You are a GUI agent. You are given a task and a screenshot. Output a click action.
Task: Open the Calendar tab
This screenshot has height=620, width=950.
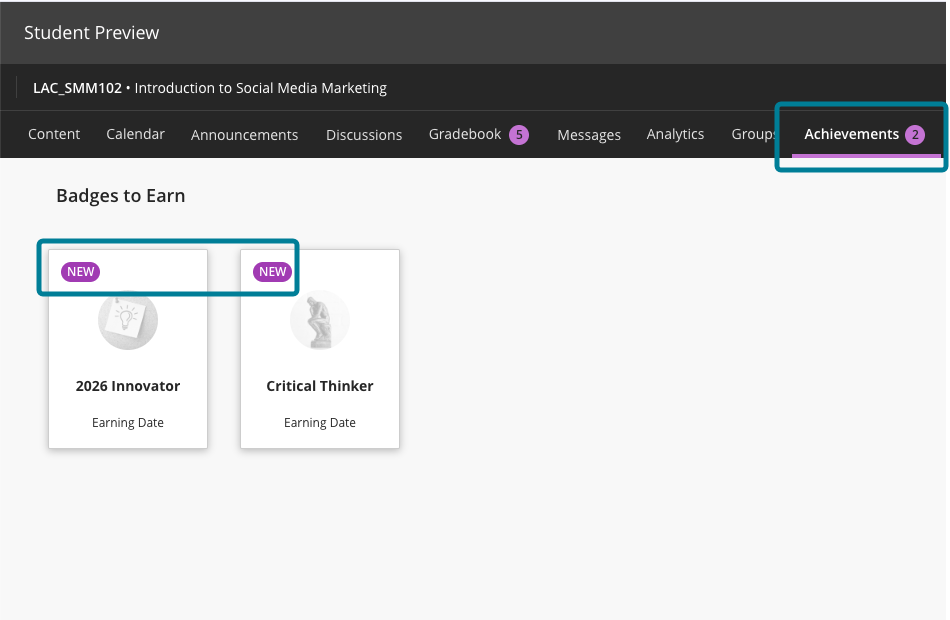(135, 133)
